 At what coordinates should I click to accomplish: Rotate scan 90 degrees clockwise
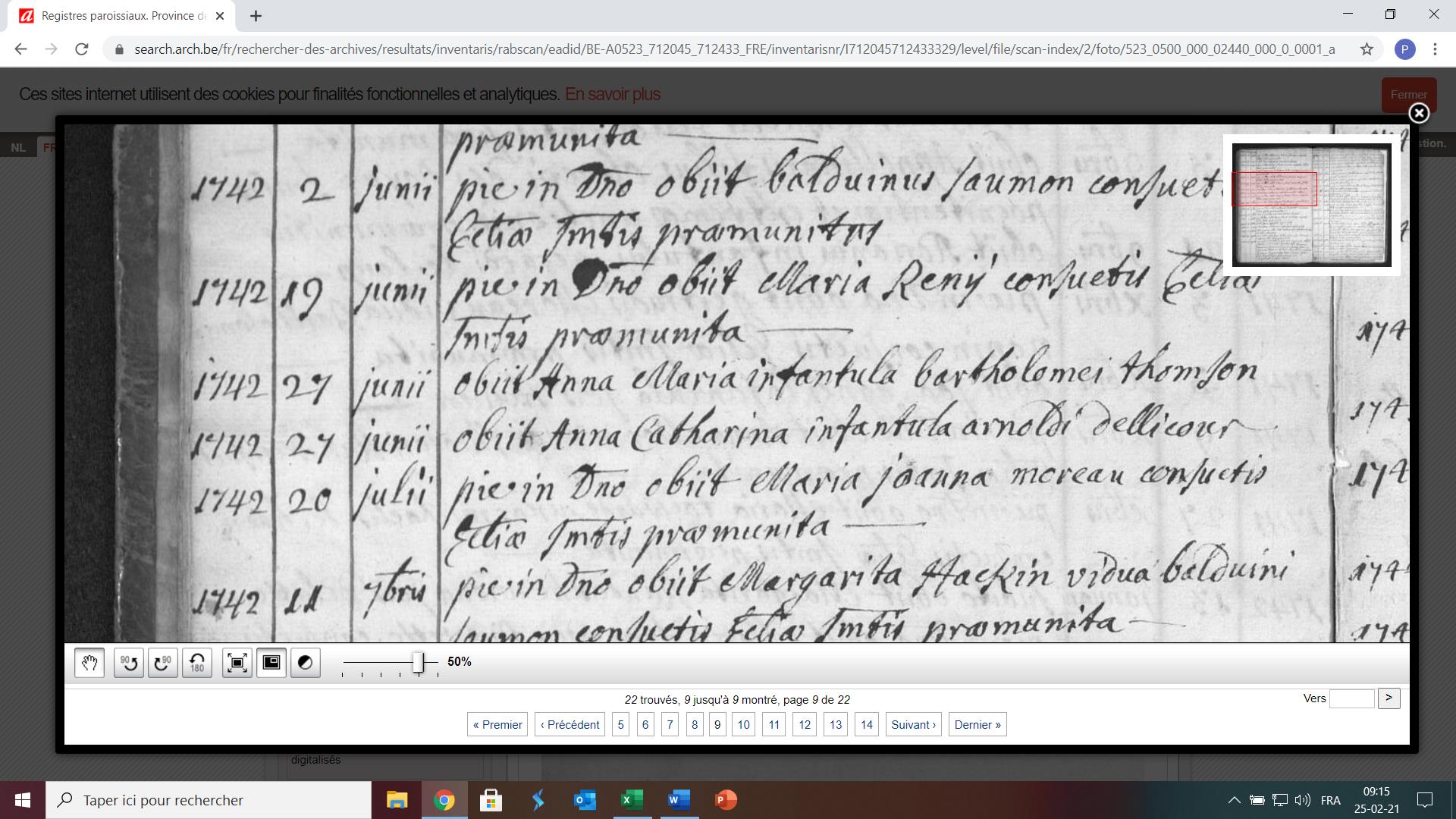(163, 663)
